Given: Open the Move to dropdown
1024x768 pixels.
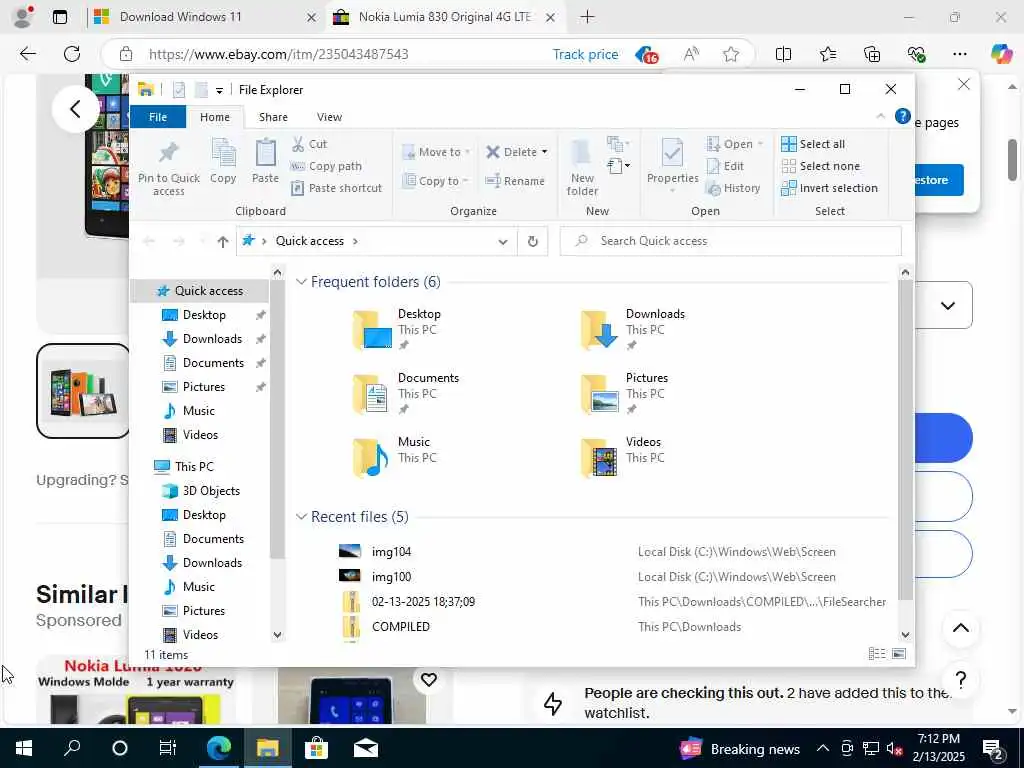Looking at the screenshot, I should point(436,152).
